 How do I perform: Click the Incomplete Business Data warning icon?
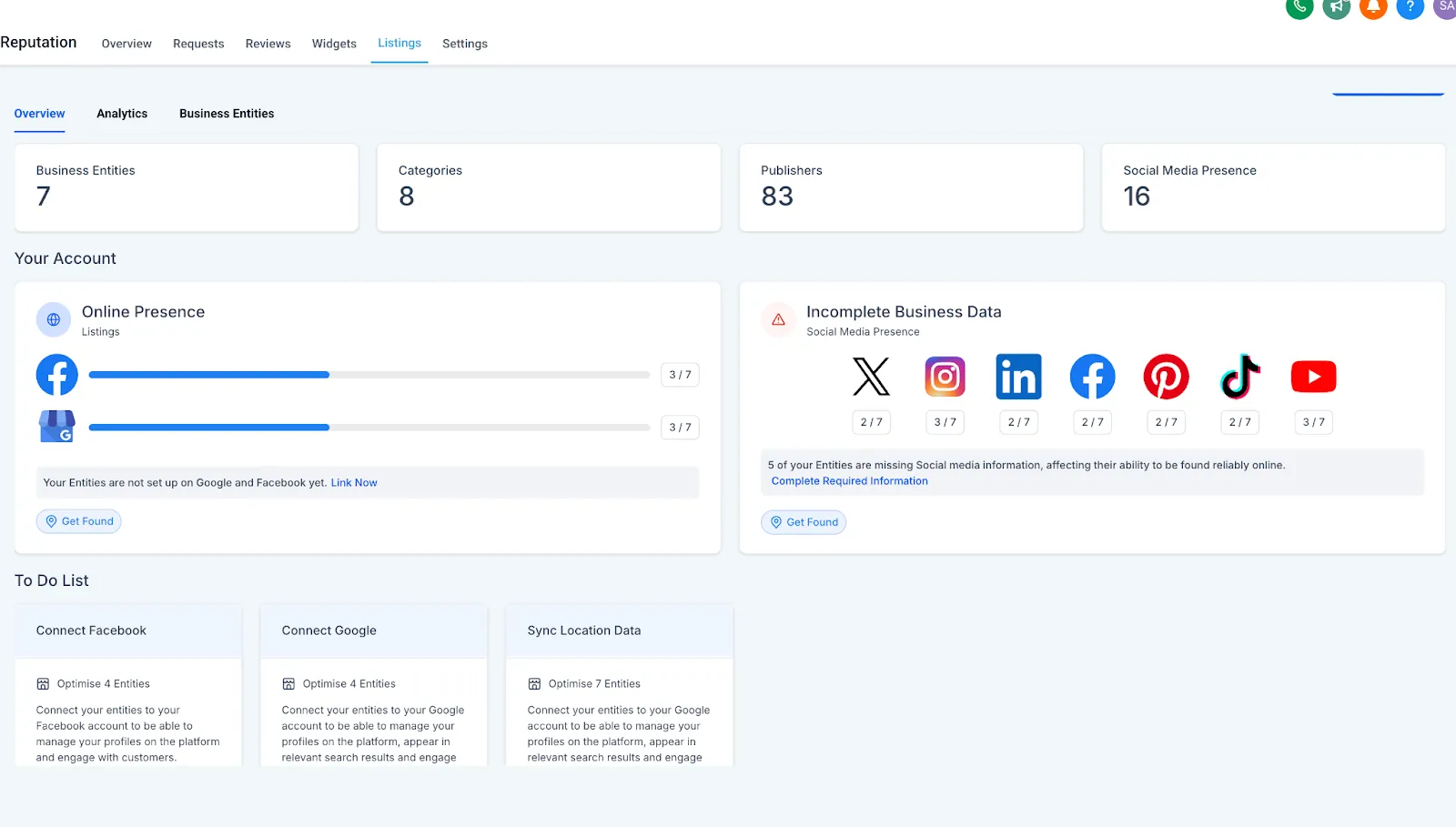(x=778, y=319)
